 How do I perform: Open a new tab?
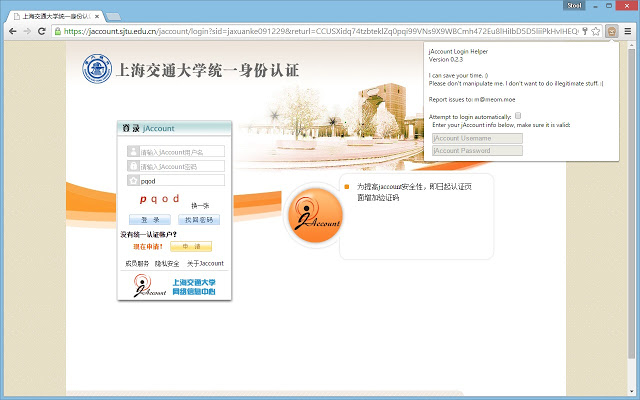click(113, 17)
